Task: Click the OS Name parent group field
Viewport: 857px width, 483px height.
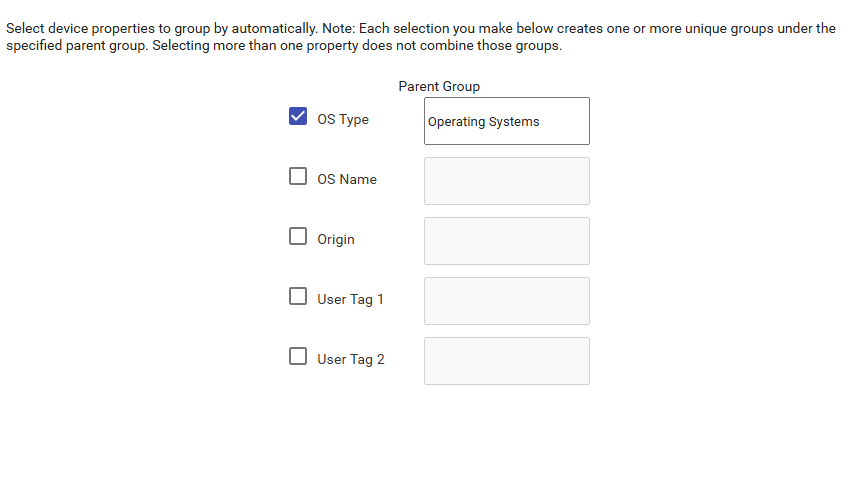Action: click(x=506, y=181)
